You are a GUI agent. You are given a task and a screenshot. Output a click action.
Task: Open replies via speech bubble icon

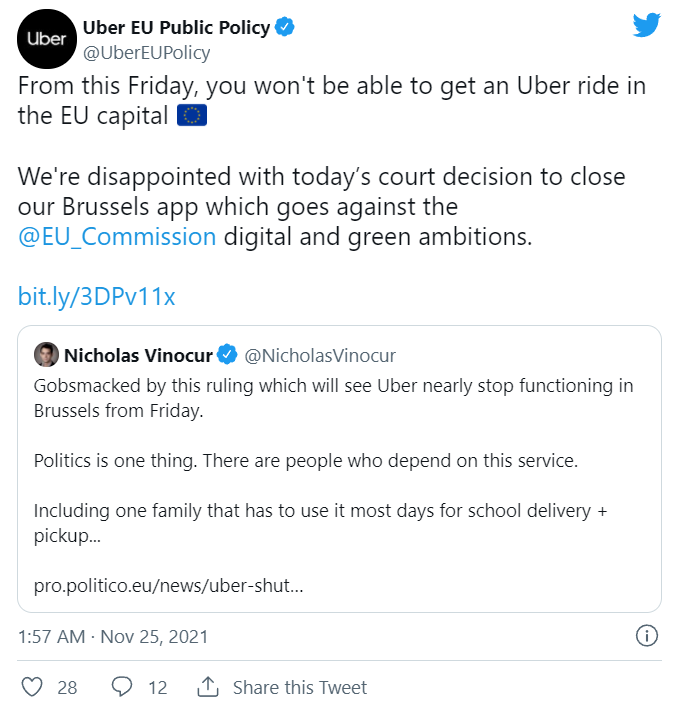pos(122,687)
